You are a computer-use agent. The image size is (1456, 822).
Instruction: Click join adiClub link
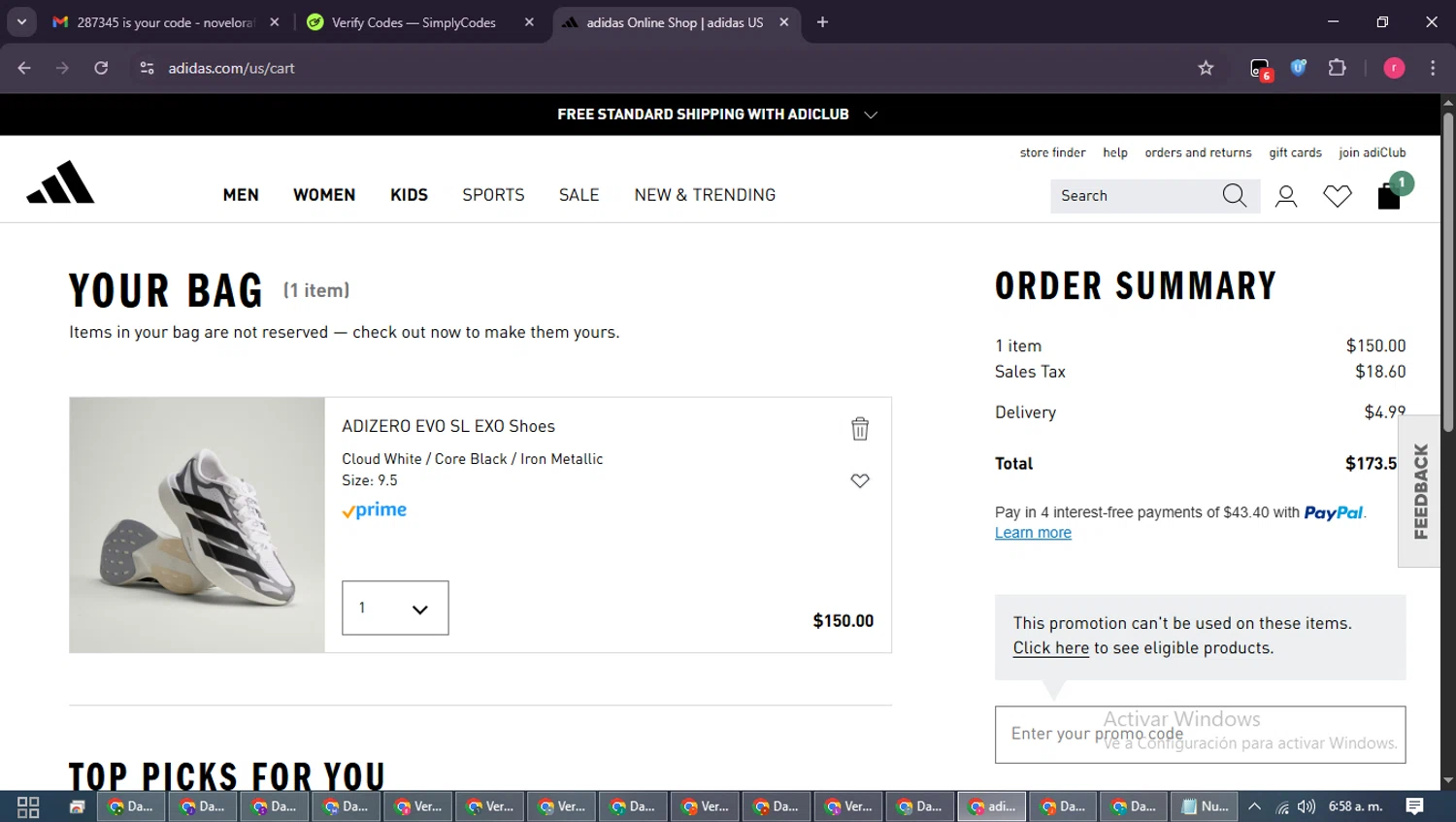tap(1373, 152)
